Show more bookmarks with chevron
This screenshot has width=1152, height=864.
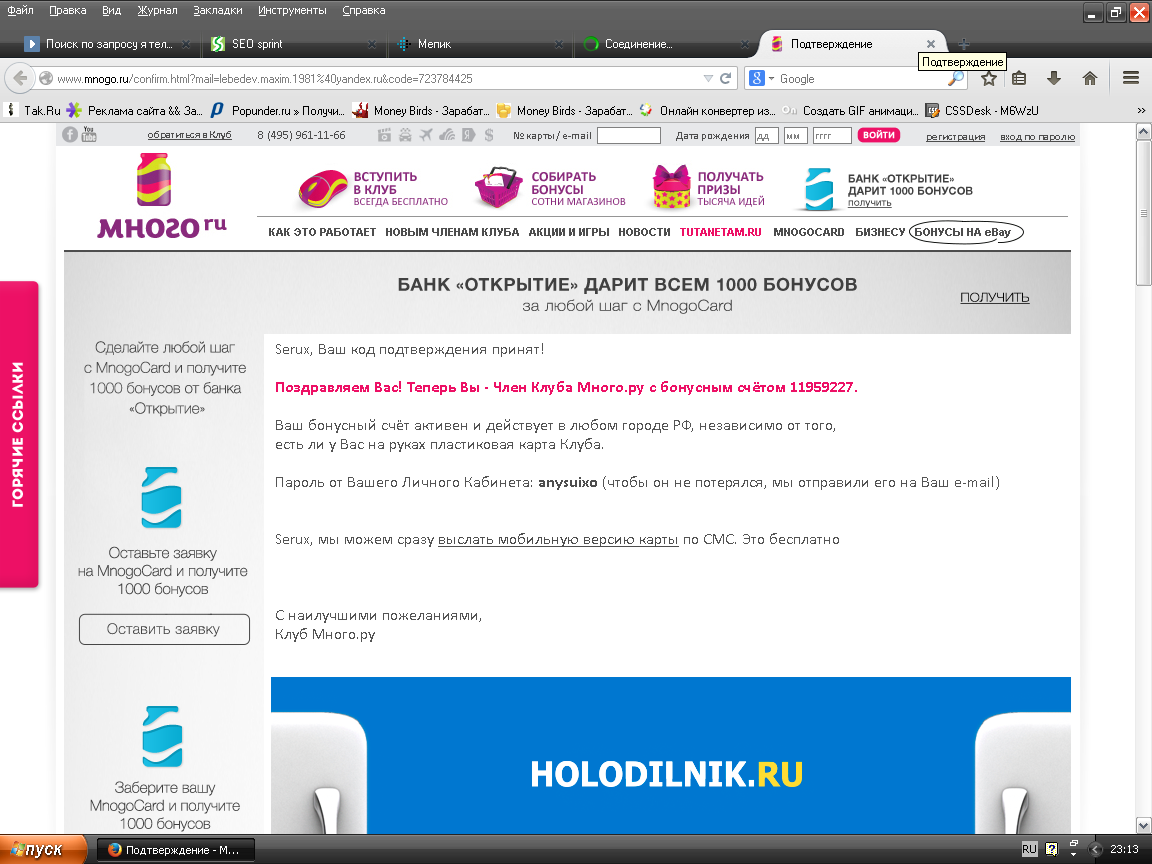(1141, 110)
